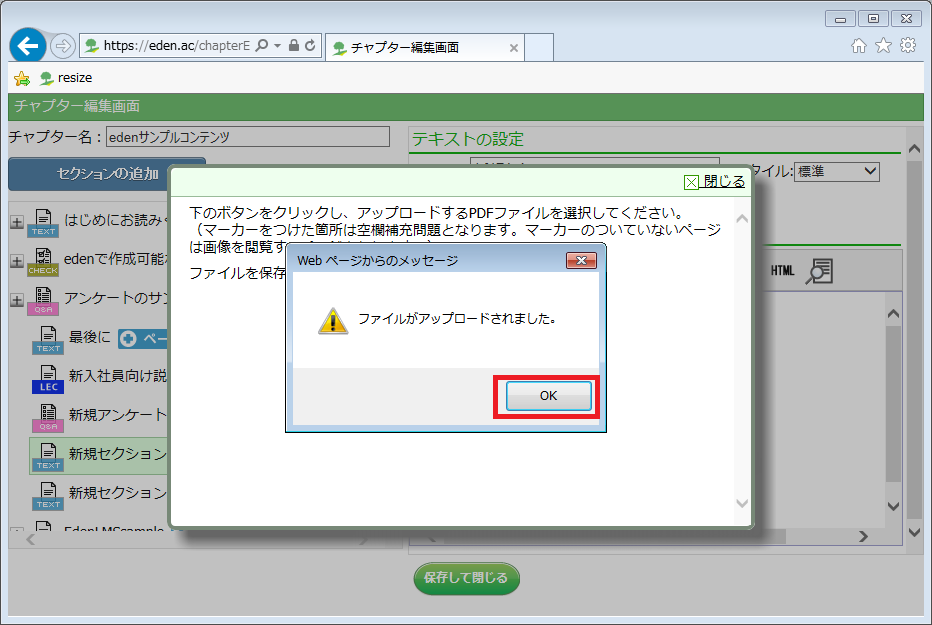This screenshot has width=932, height=625.
Task: Click the address bar search magnifier icon
Action: [x=262, y=46]
